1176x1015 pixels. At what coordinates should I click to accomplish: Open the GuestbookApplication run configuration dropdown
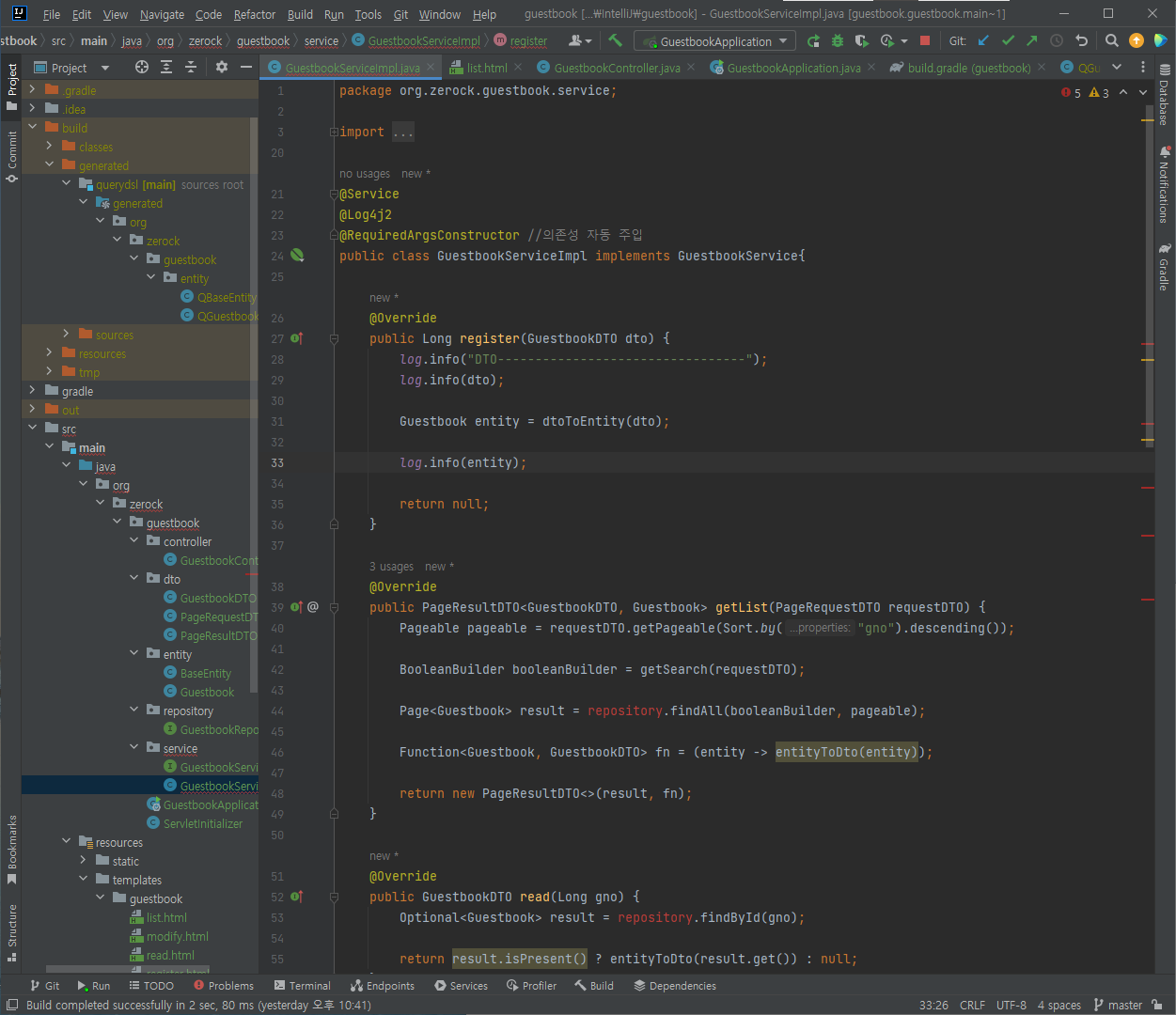(x=714, y=41)
